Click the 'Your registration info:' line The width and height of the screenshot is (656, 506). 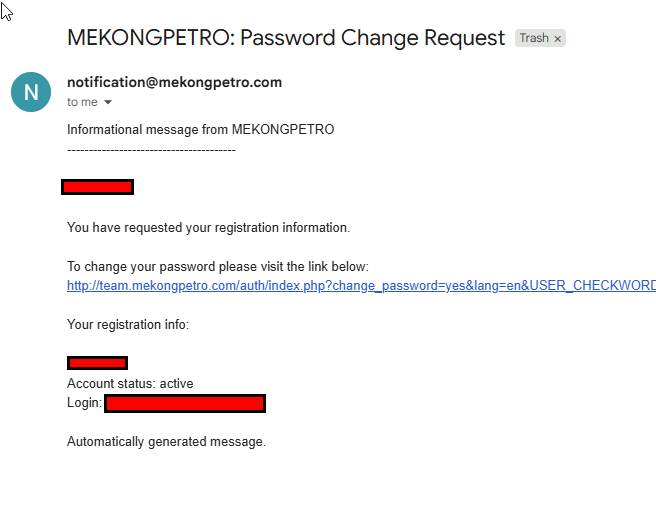tap(127, 324)
